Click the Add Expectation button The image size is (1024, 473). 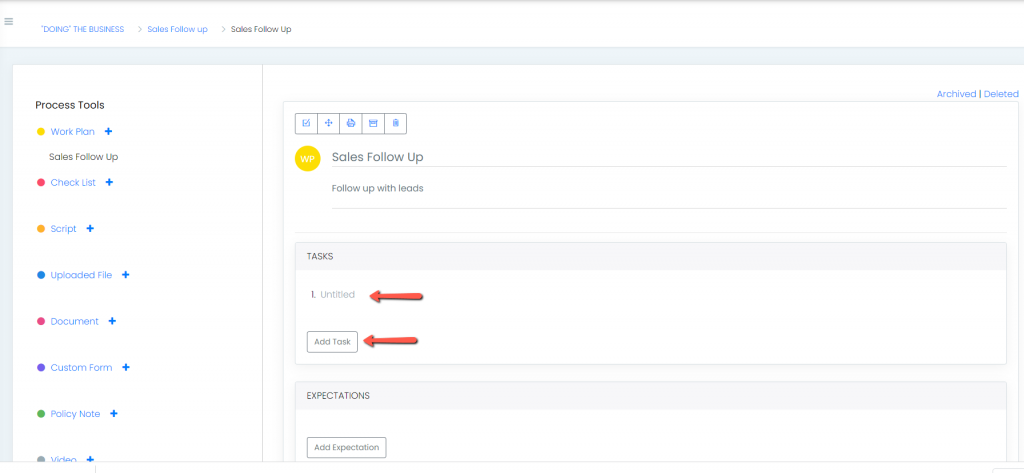(x=347, y=448)
